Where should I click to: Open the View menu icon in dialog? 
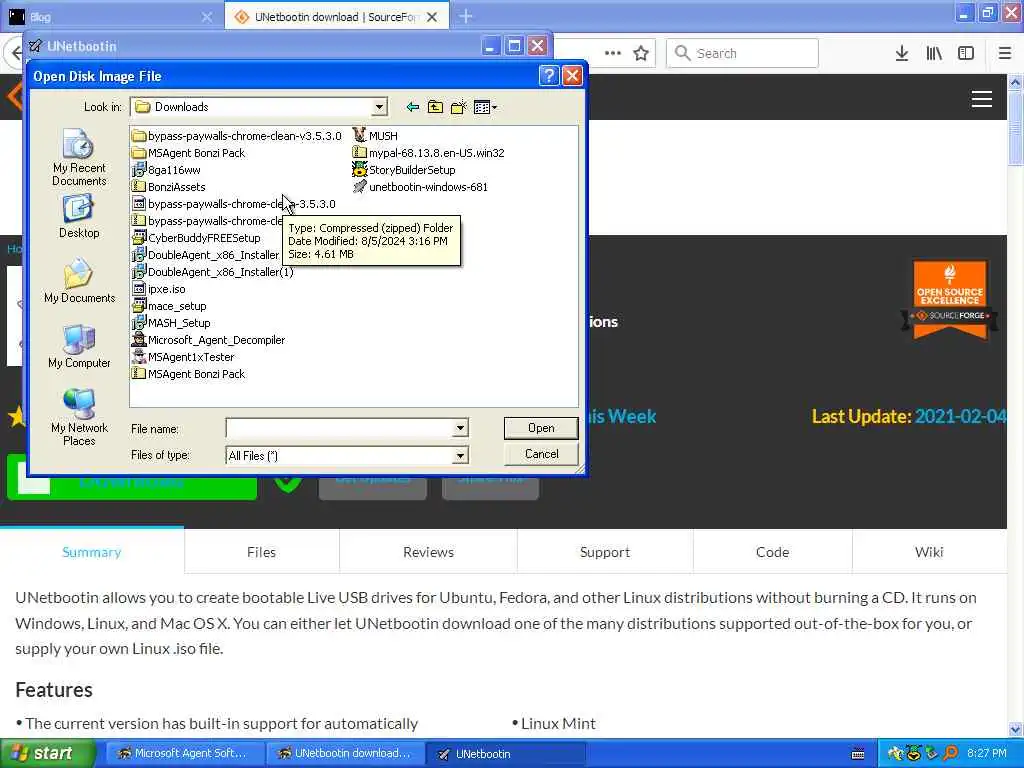485,107
